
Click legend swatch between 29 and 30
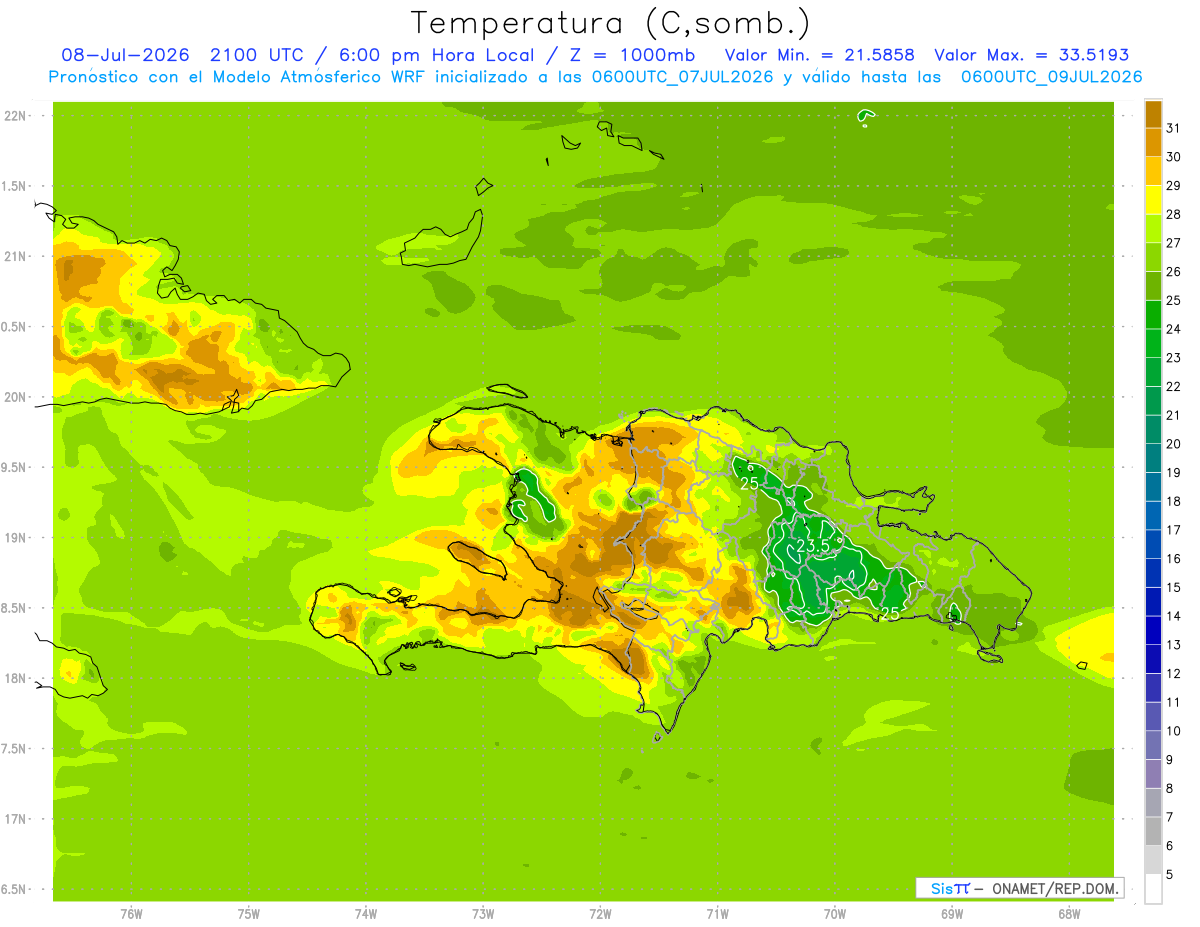point(1153,171)
